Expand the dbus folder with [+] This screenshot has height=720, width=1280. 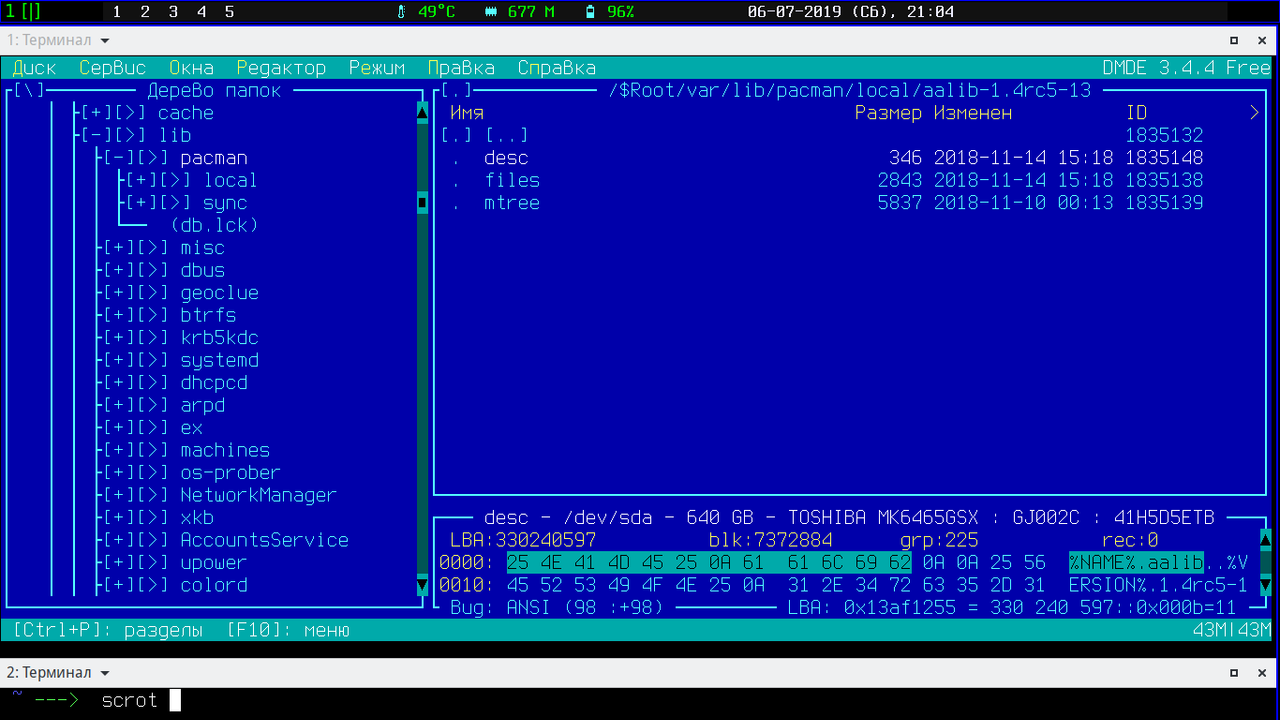point(119,270)
